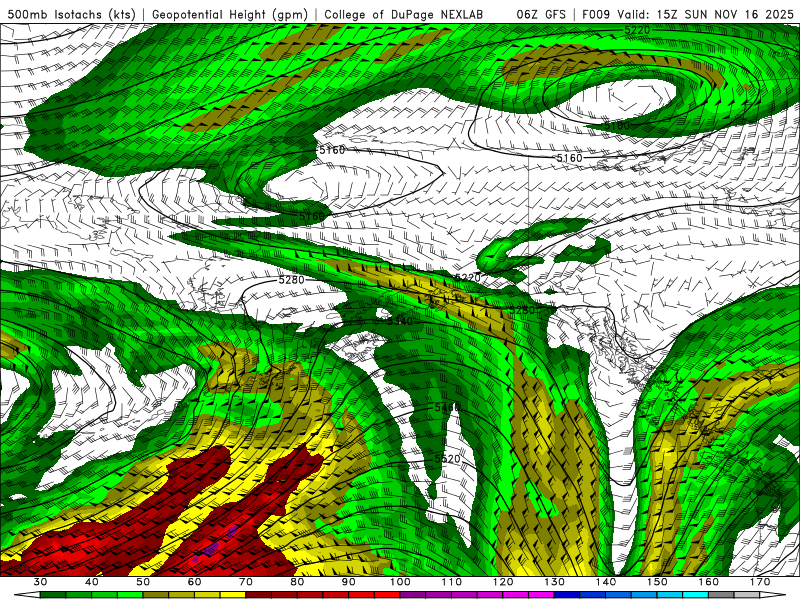Select the cyan 155-160 kts legend swatch

(x=695, y=595)
